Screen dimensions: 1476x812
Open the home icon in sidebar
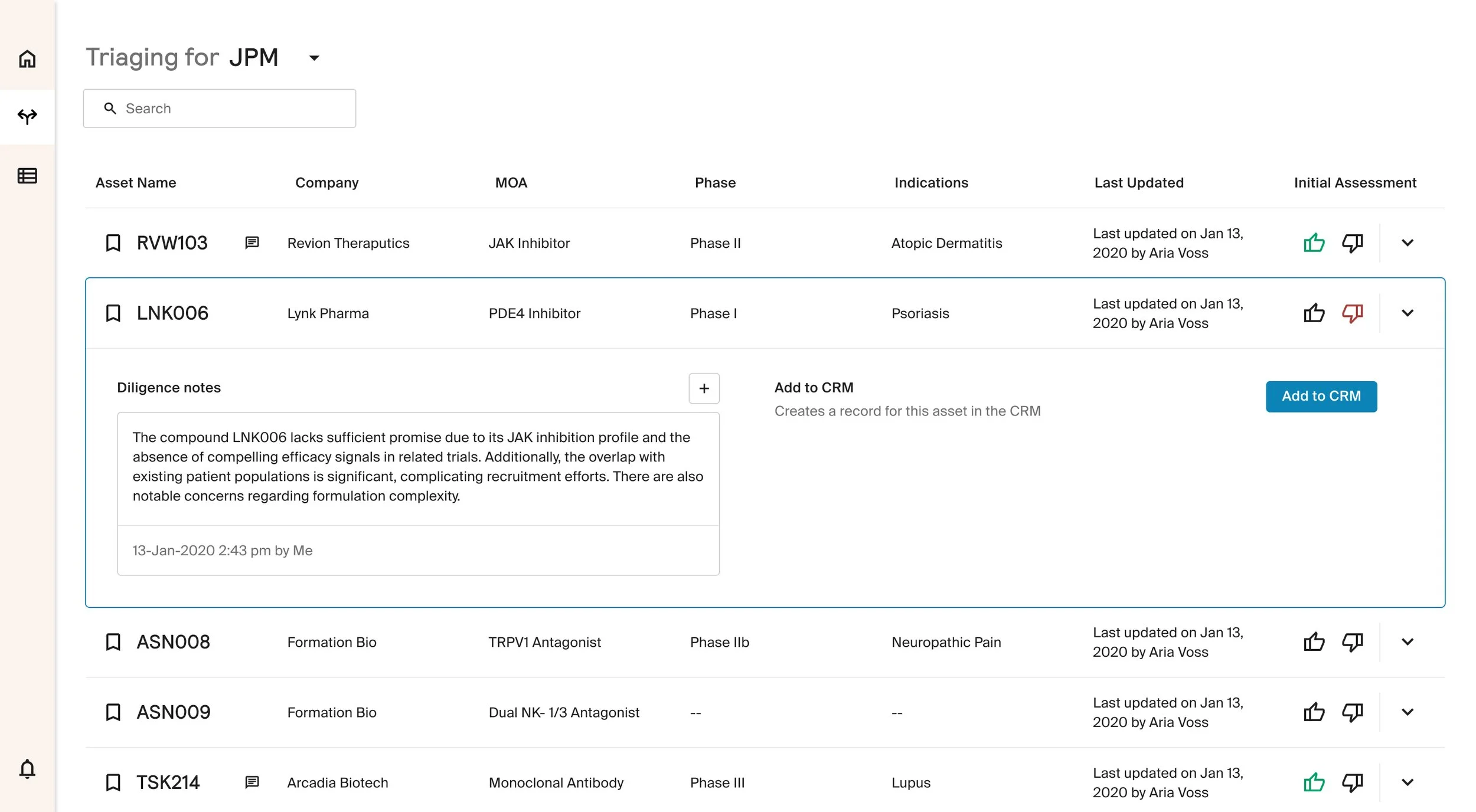click(x=27, y=59)
